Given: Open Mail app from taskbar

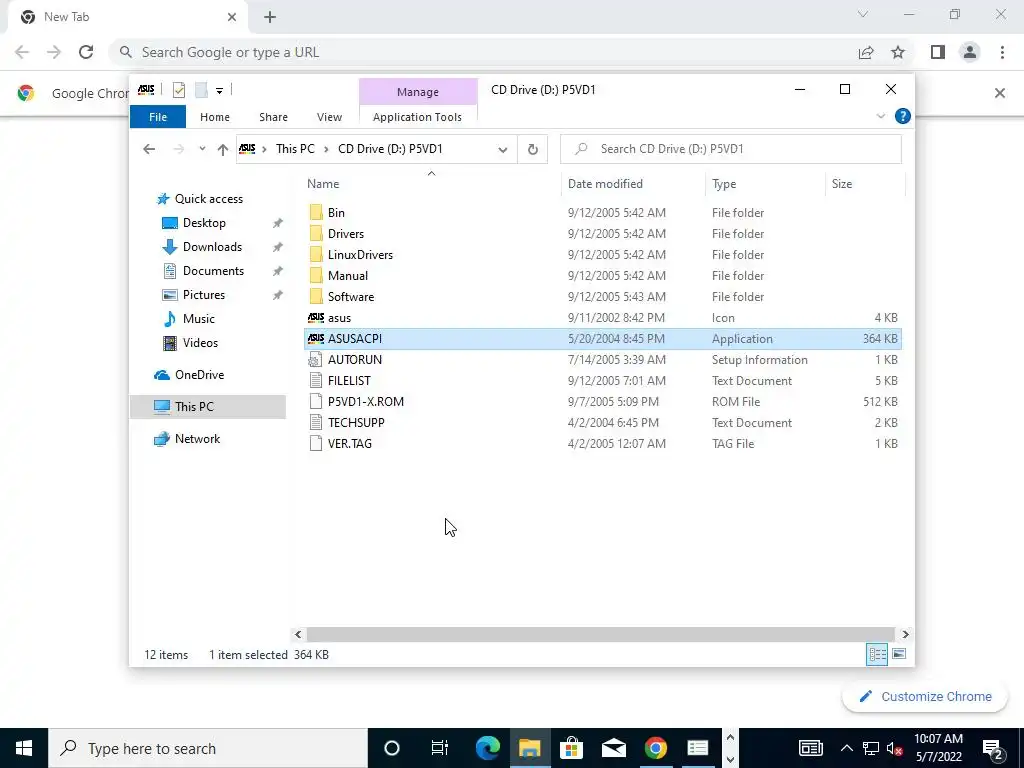Looking at the screenshot, I should [x=613, y=748].
